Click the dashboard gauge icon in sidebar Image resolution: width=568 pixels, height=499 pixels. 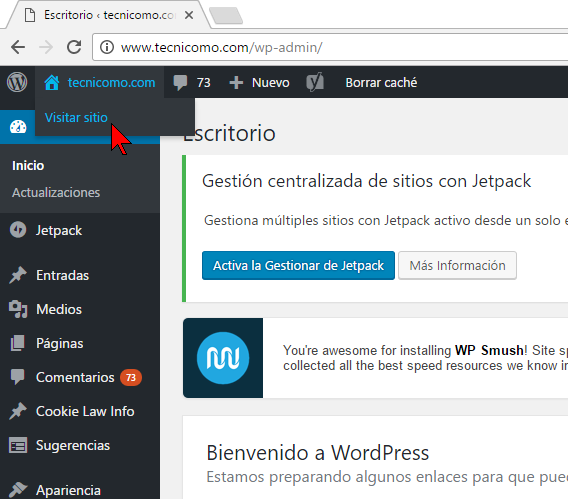click(18, 127)
